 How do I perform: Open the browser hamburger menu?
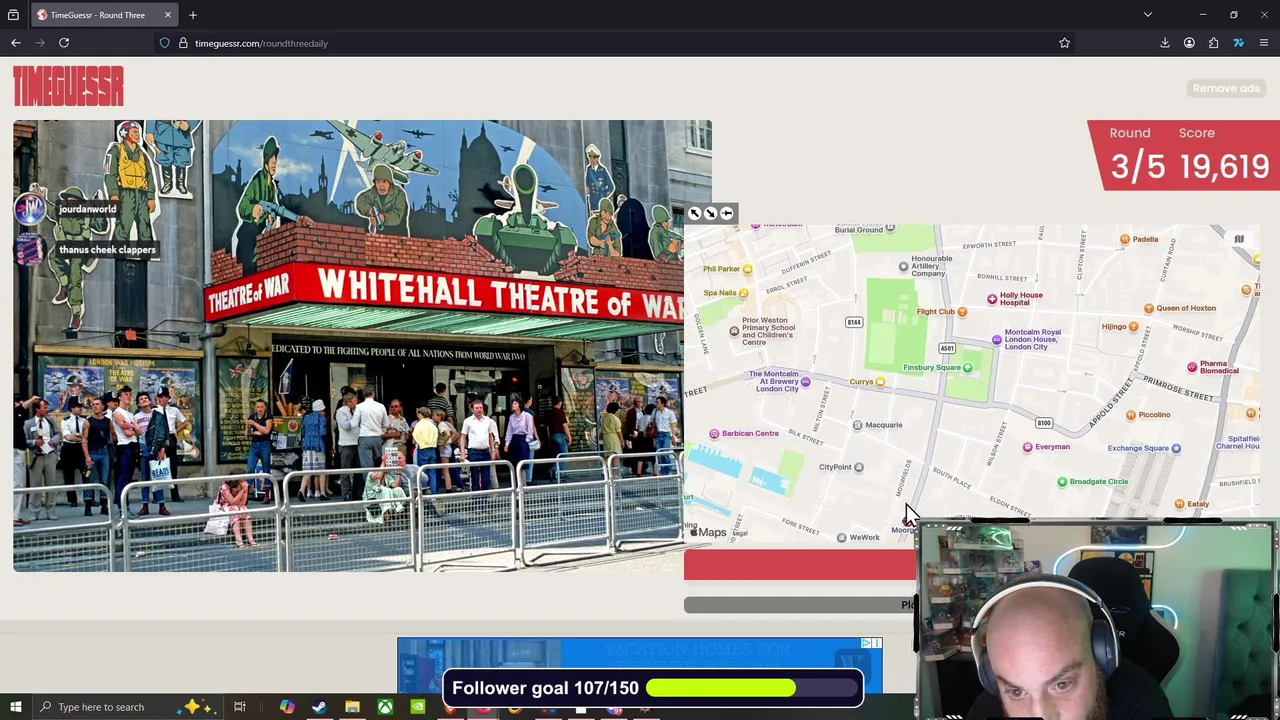1263,43
